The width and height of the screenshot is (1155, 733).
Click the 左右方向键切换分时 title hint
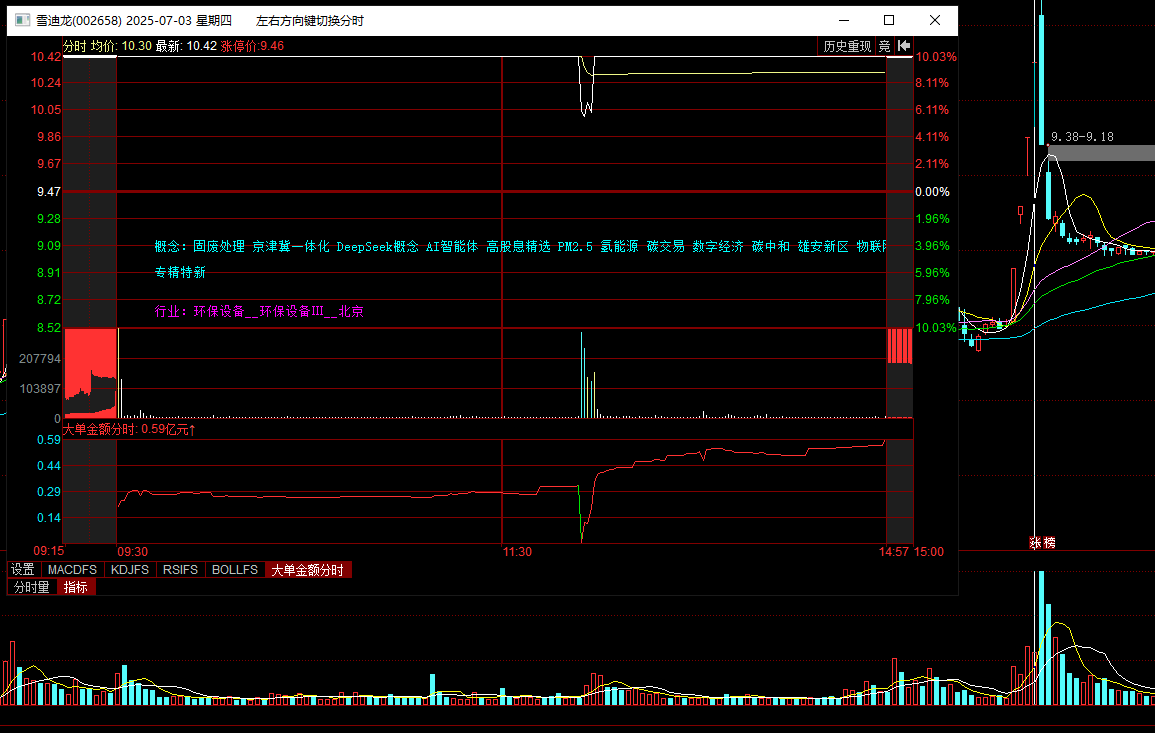[x=310, y=21]
